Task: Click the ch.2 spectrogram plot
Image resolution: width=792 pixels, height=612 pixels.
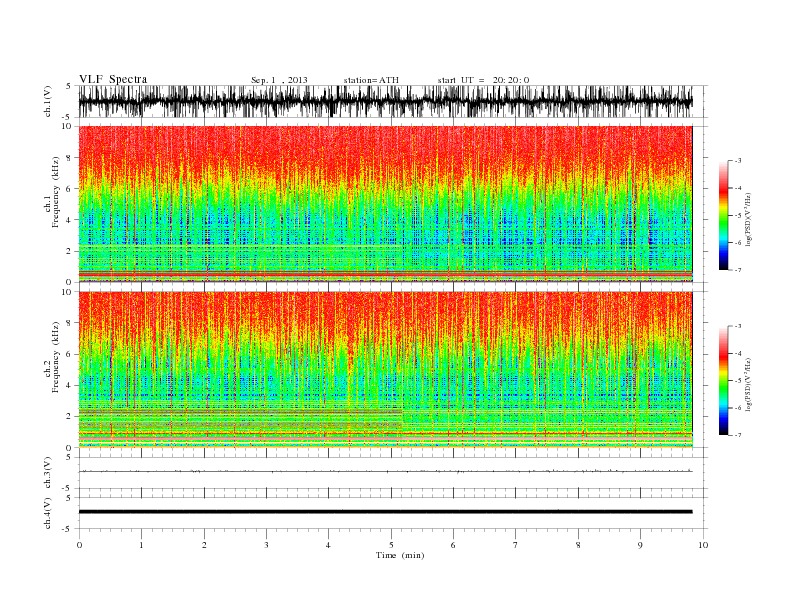Action: tap(385, 370)
